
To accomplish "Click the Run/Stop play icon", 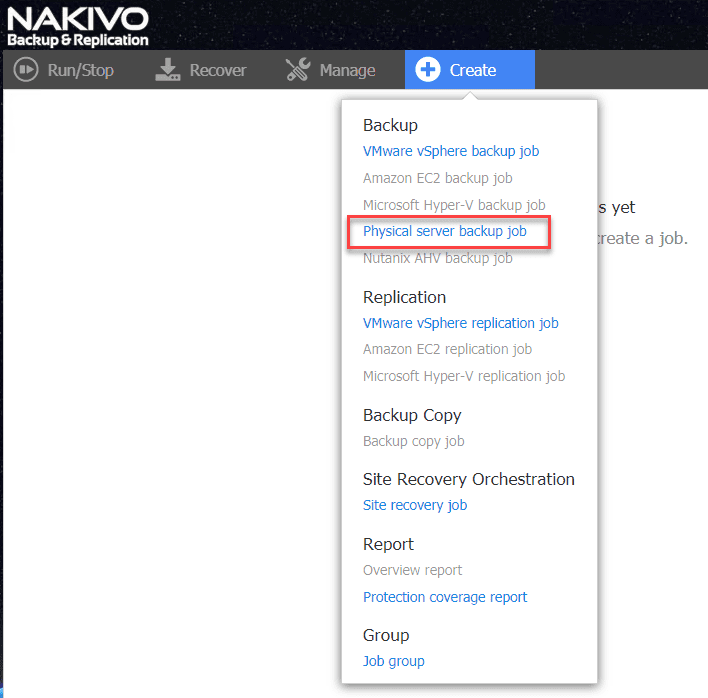I will (26, 70).
